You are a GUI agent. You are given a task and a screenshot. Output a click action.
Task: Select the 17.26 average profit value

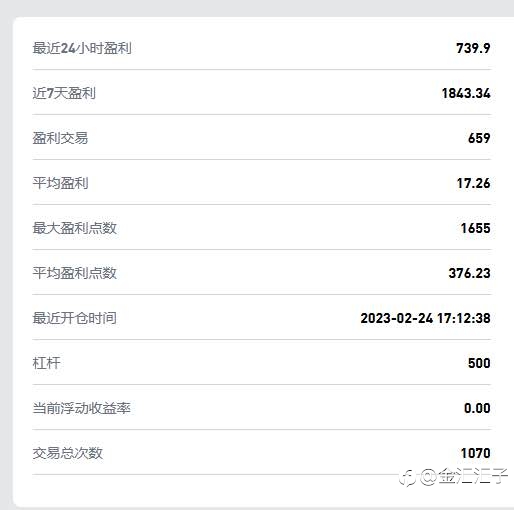tap(474, 183)
